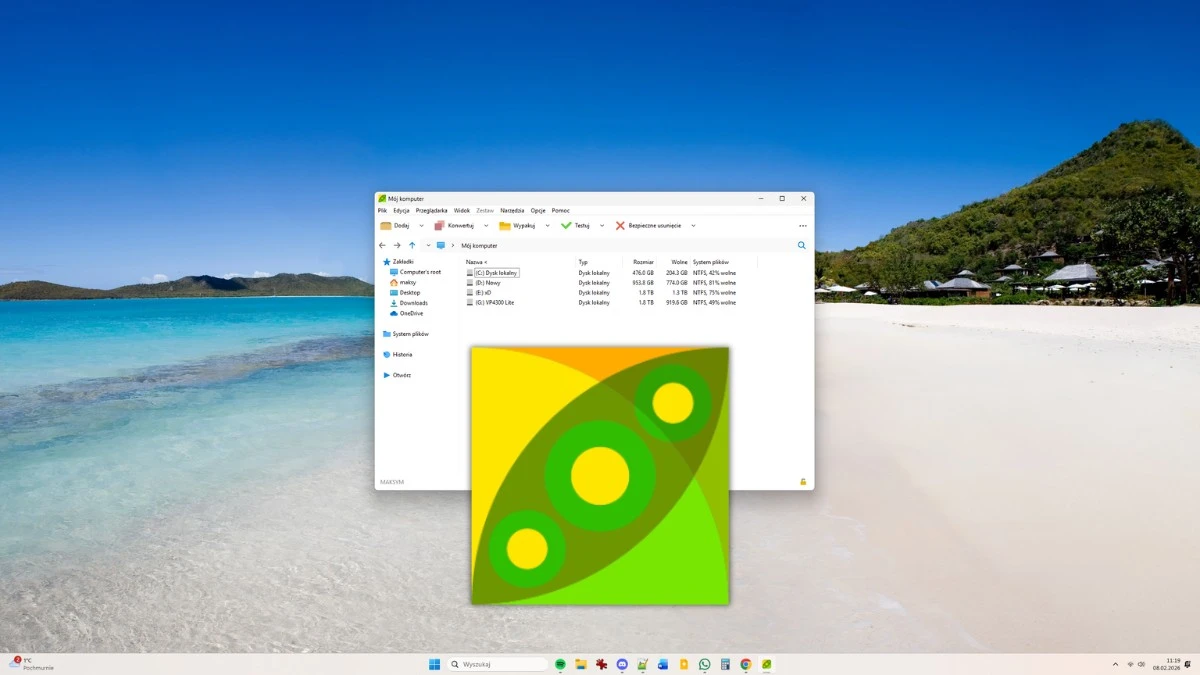Click the search magnifier icon
The width and height of the screenshot is (1200, 675).
[801, 245]
